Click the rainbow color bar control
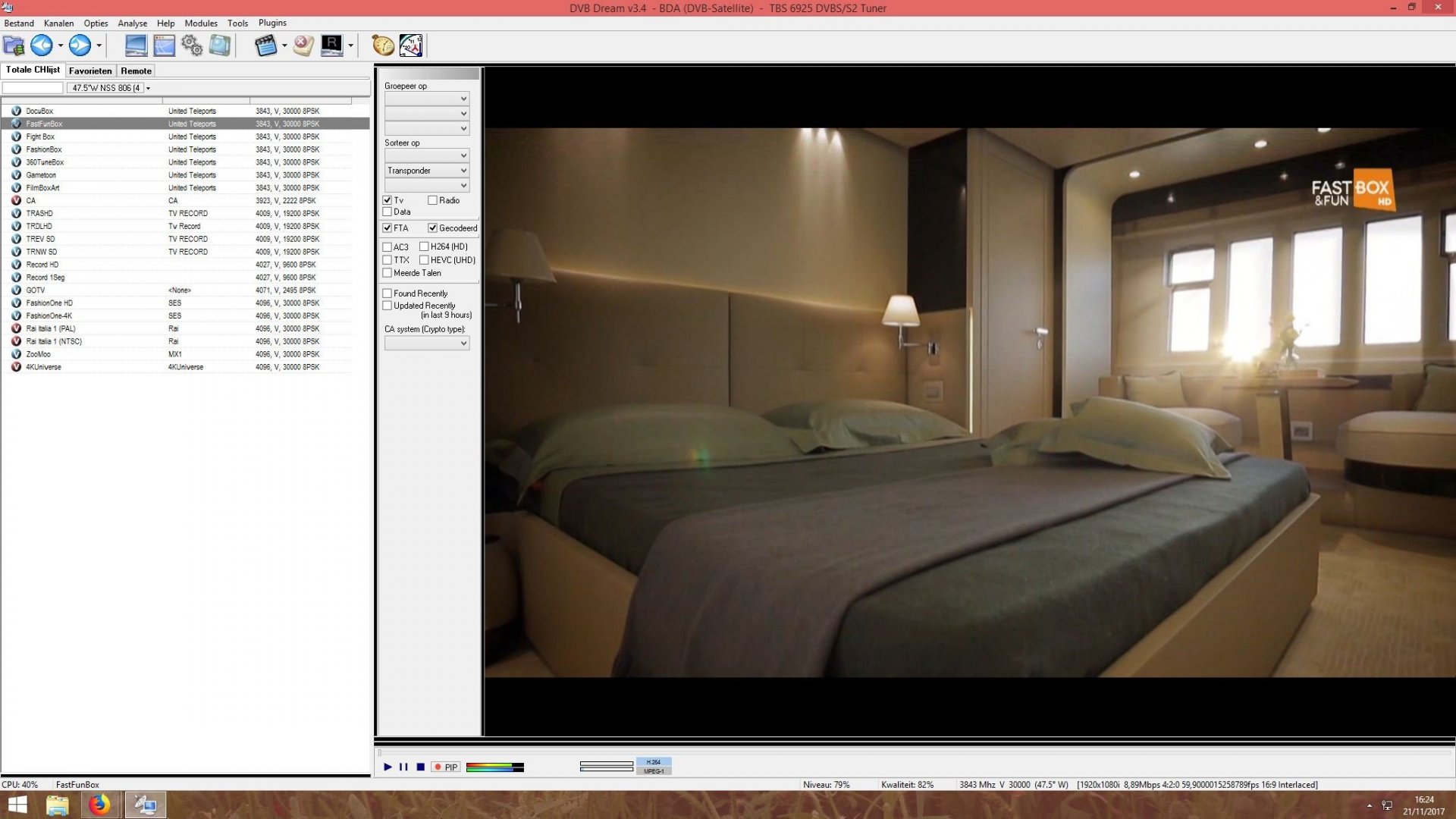This screenshot has height=819, width=1456. (x=494, y=767)
